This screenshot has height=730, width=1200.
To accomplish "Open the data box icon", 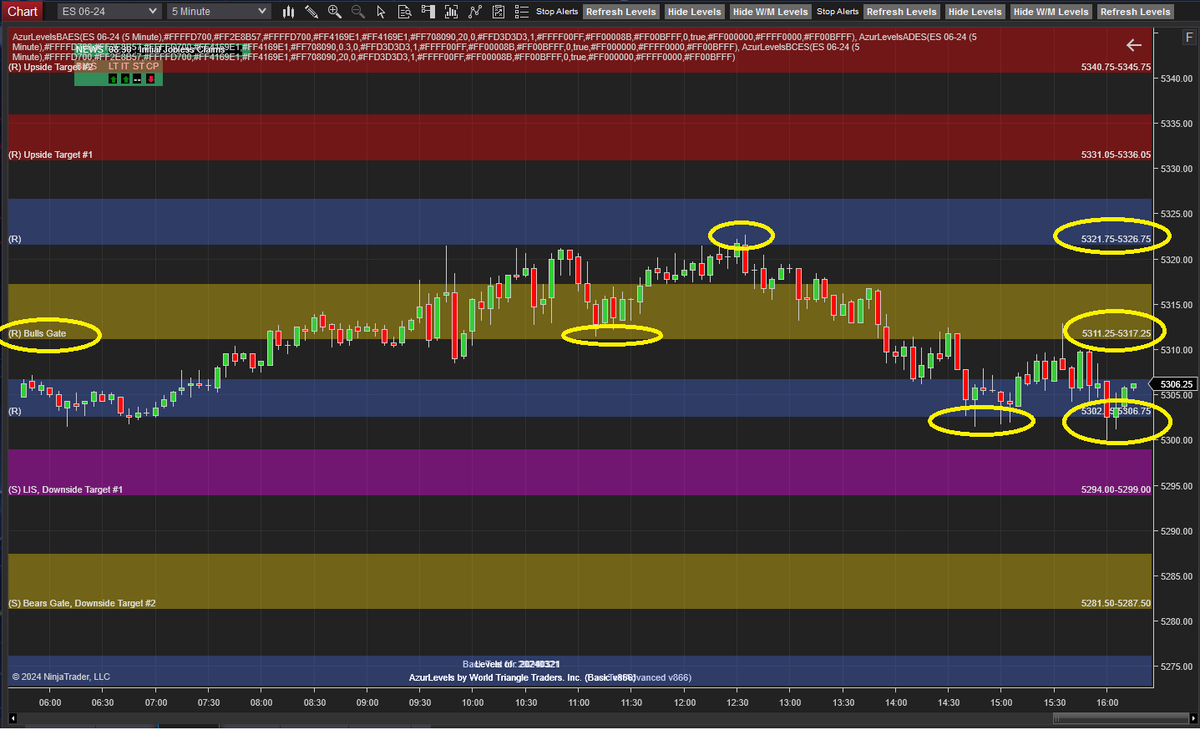I will [x=405, y=12].
